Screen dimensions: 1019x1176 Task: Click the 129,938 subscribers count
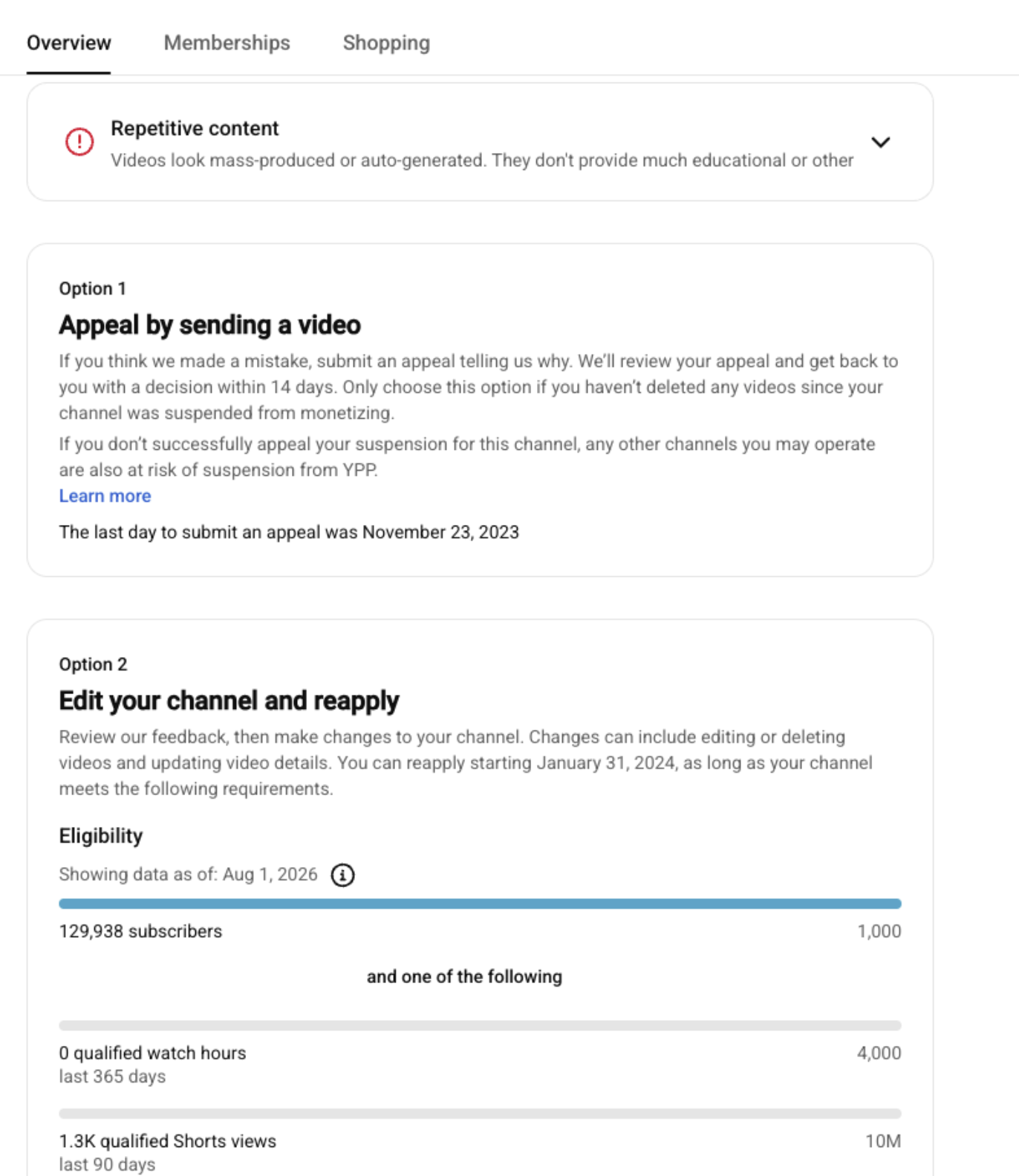pyautogui.click(x=140, y=932)
